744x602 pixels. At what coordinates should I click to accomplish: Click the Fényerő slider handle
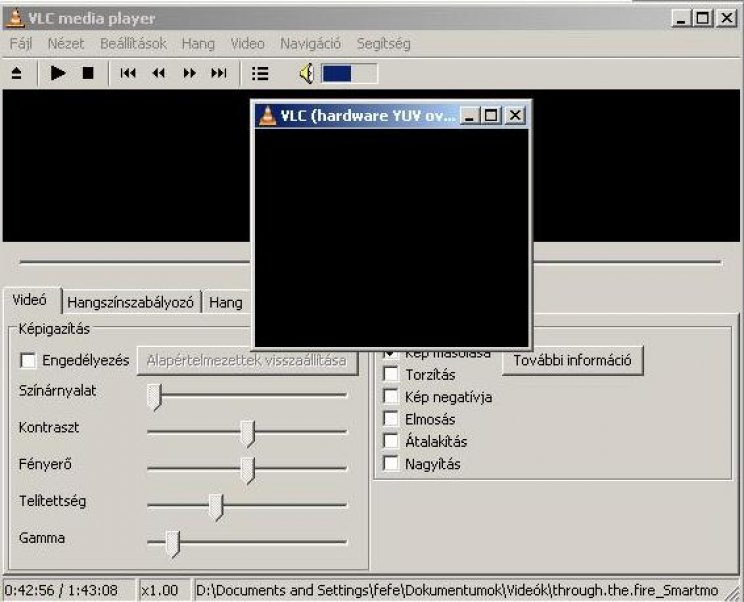pos(247,471)
